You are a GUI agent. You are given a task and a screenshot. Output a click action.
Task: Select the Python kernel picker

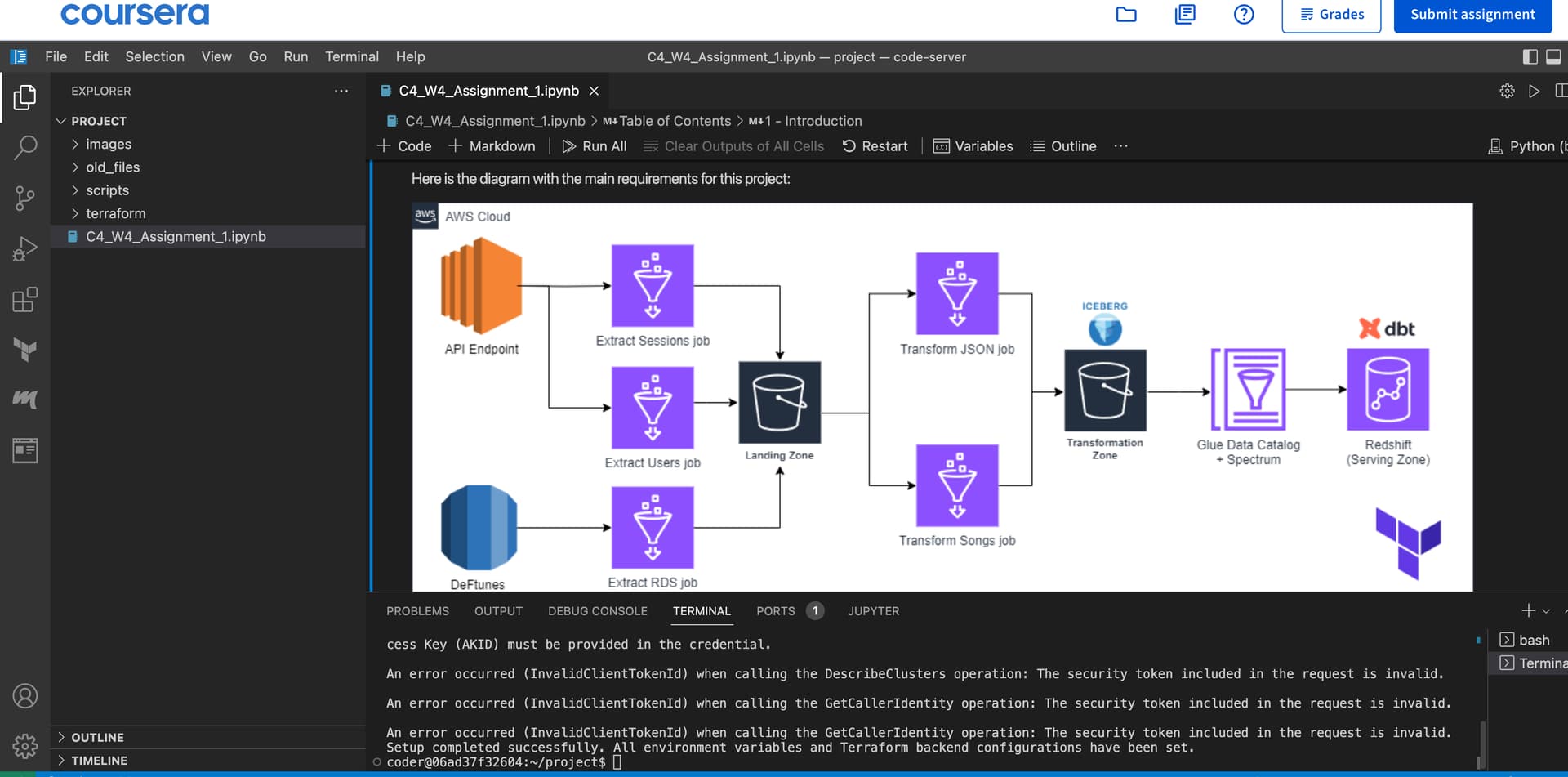[1527, 146]
